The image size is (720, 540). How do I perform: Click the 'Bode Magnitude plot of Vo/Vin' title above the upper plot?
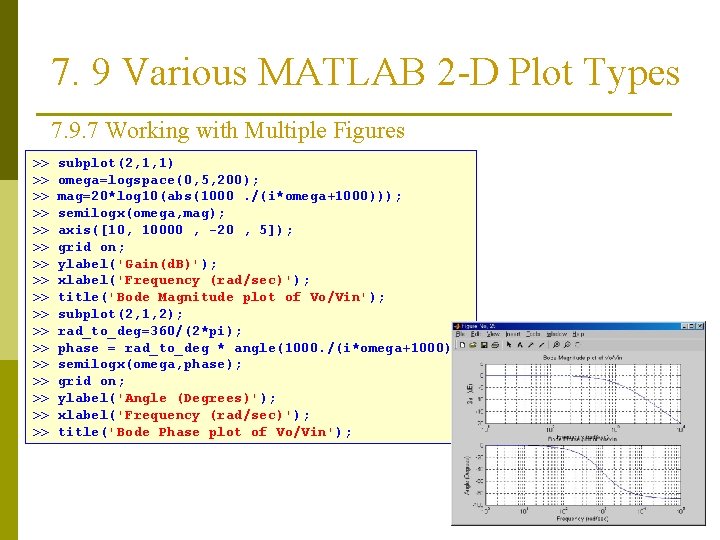pos(582,358)
